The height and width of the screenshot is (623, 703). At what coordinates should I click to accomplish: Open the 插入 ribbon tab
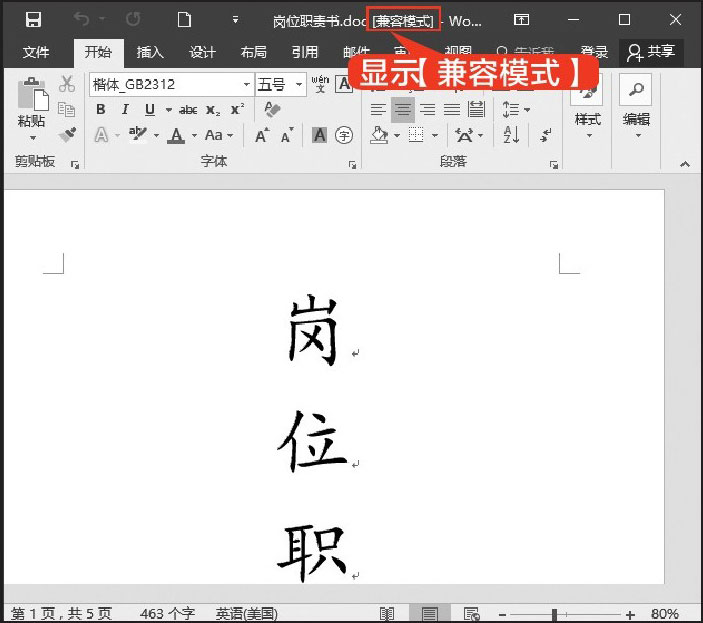(150, 52)
